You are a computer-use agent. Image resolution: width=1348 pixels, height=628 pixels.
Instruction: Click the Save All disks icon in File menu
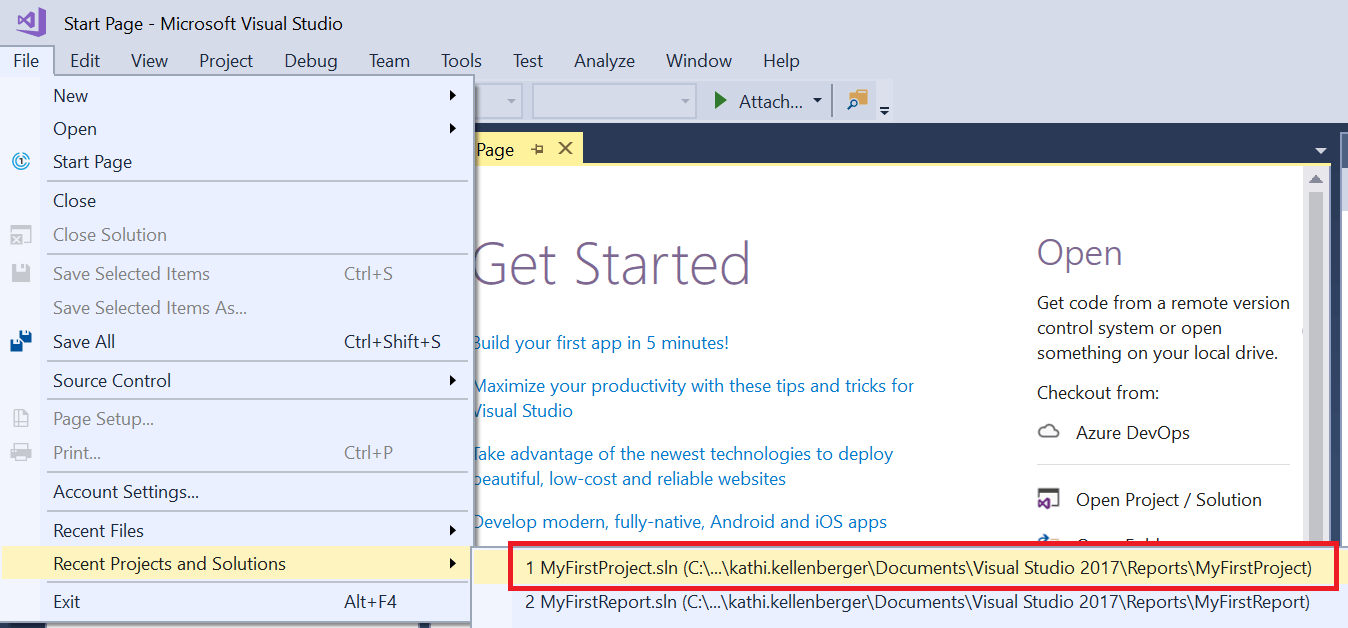coord(21,342)
